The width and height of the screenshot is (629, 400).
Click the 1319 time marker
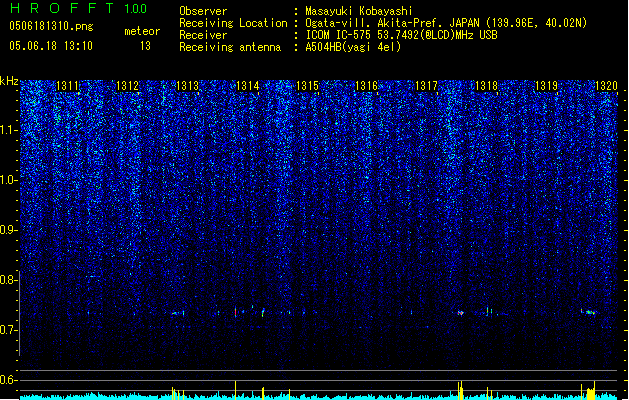click(x=546, y=86)
